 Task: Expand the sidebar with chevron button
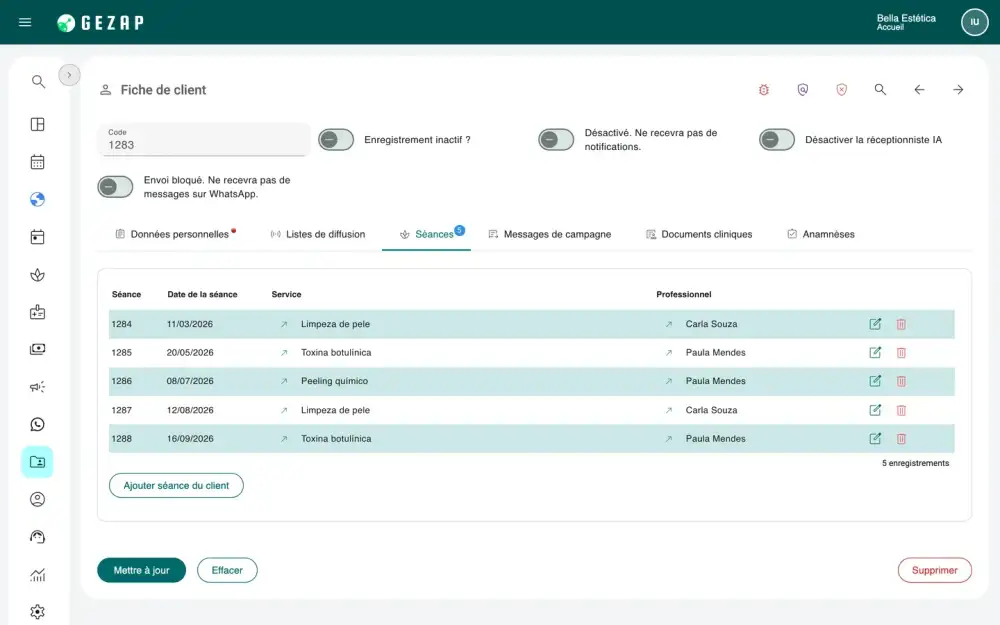point(70,75)
